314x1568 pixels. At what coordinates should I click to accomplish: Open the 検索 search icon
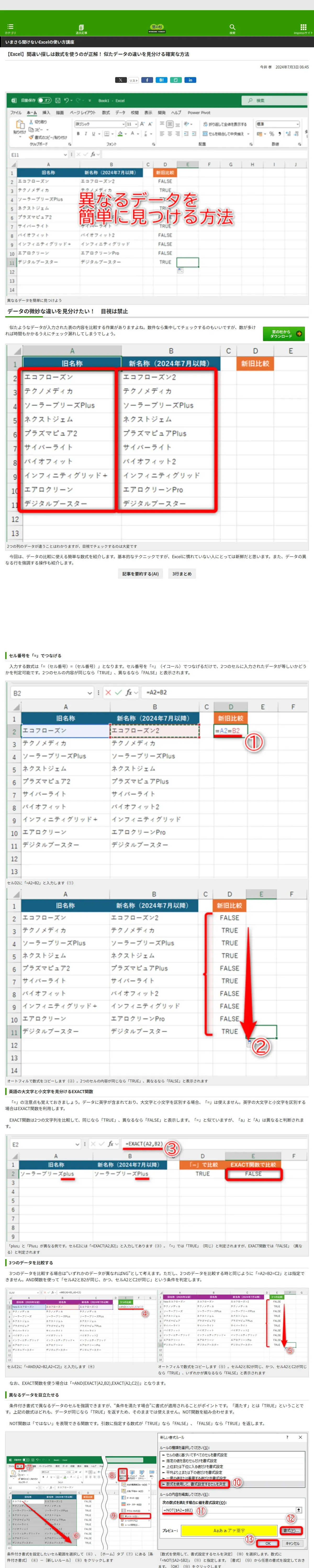(232, 28)
